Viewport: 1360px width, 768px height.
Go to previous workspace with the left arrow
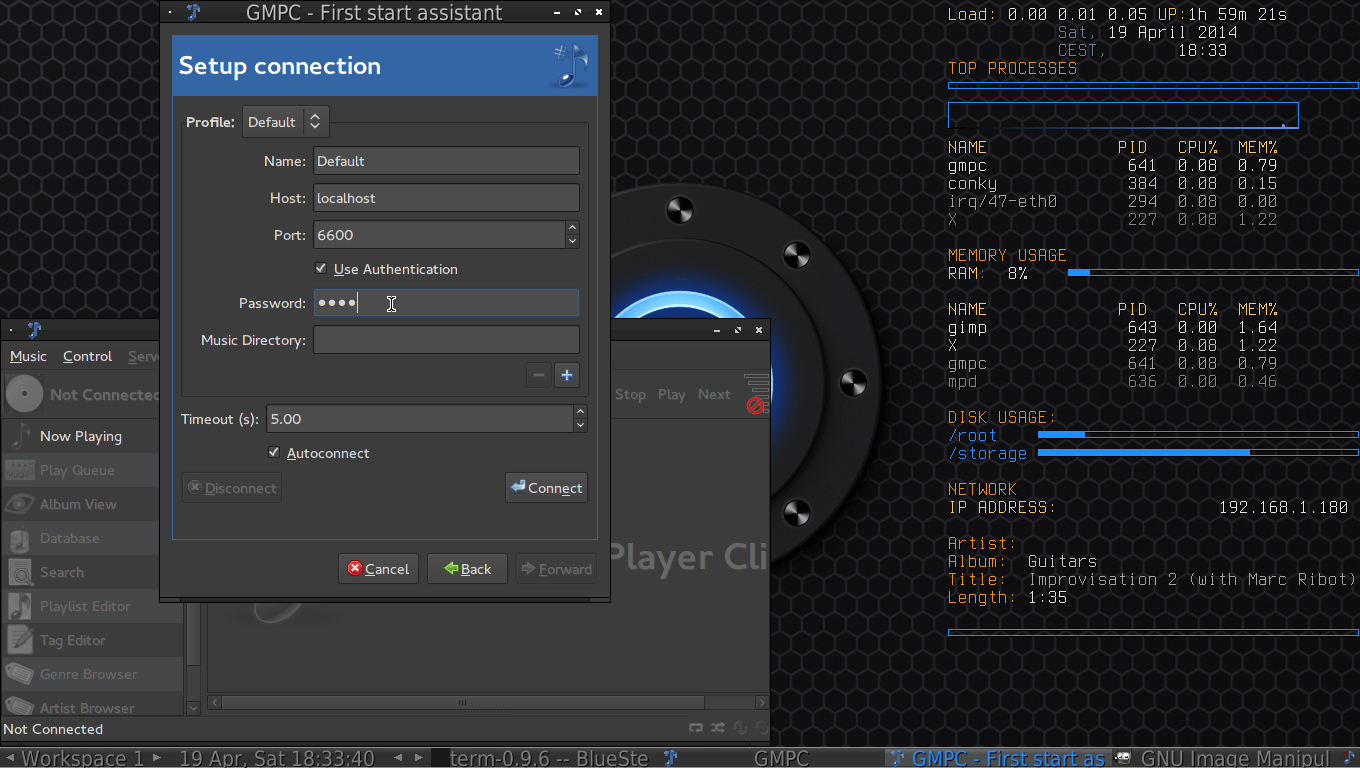click(10, 758)
